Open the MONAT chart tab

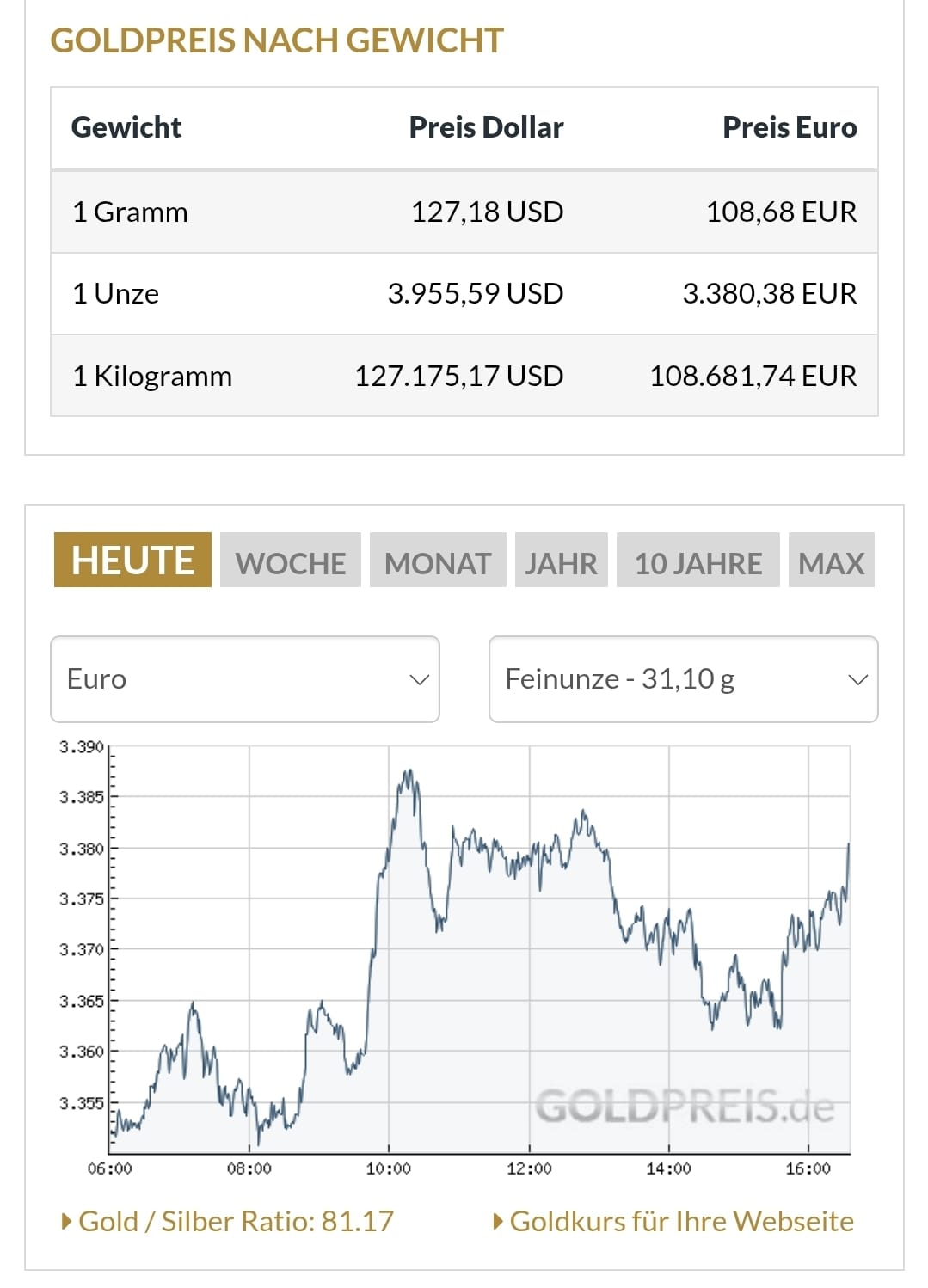click(438, 563)
